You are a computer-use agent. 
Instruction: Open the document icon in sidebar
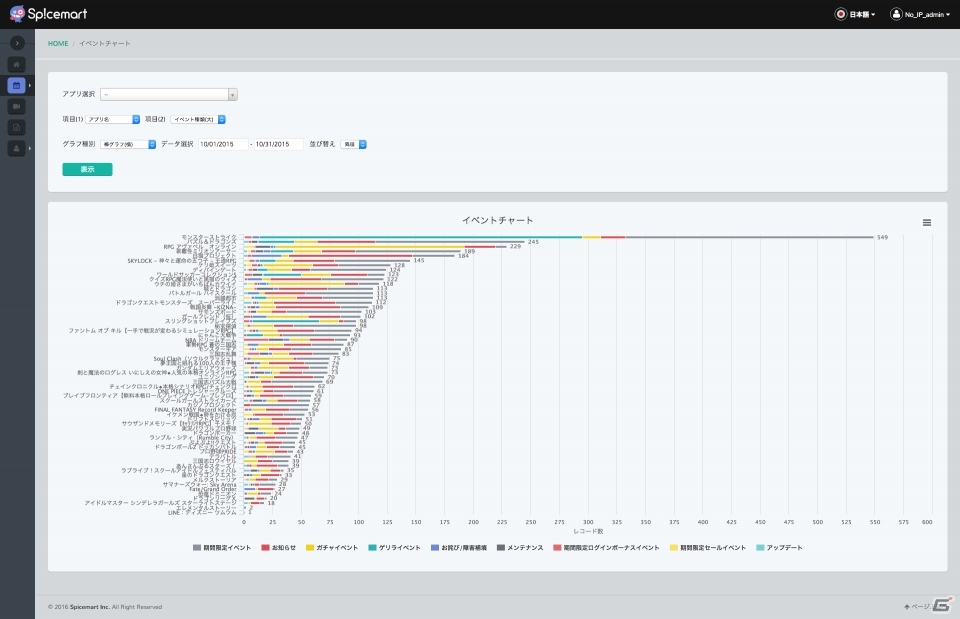point(17,127)
